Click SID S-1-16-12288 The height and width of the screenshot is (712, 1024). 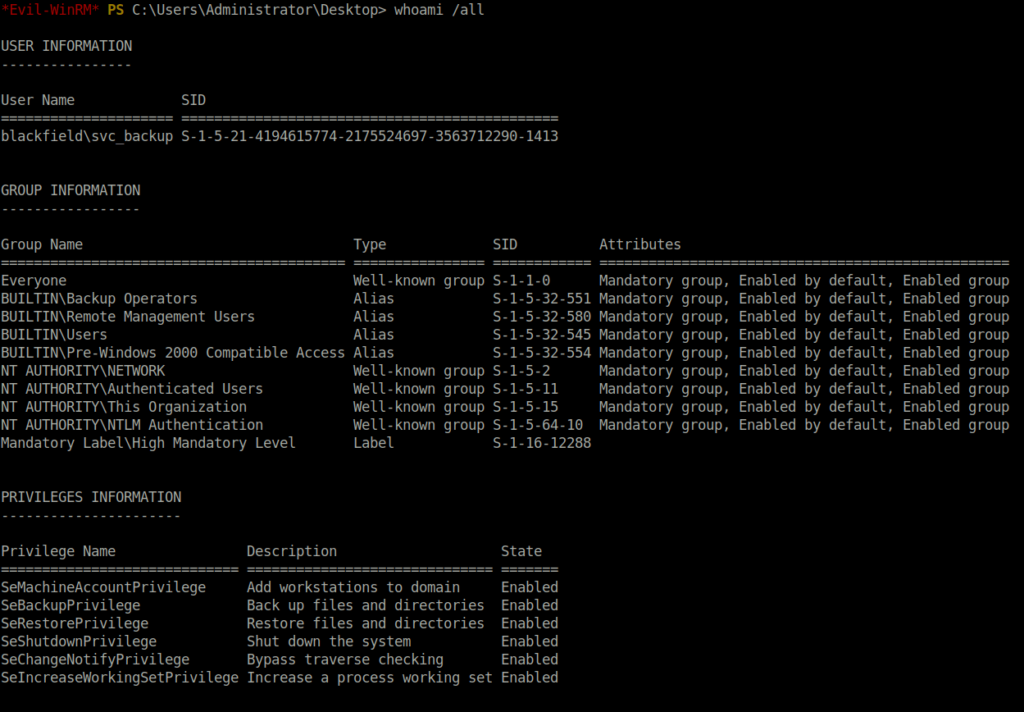pyautogui.click(x=541, y=443)
